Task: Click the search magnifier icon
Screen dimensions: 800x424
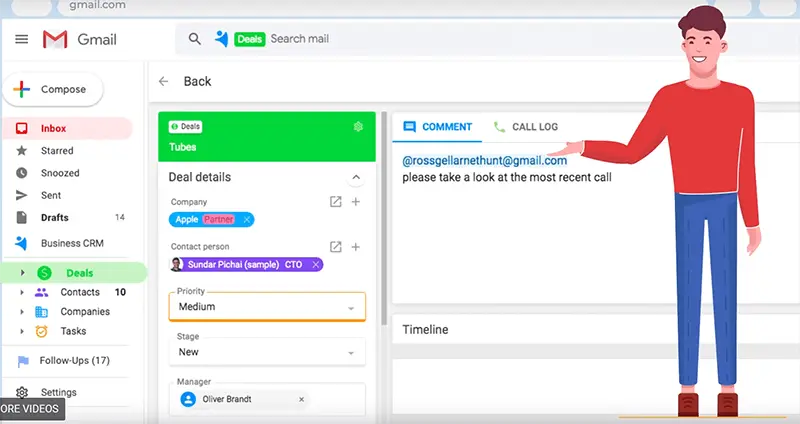Action: click(194, 39)
